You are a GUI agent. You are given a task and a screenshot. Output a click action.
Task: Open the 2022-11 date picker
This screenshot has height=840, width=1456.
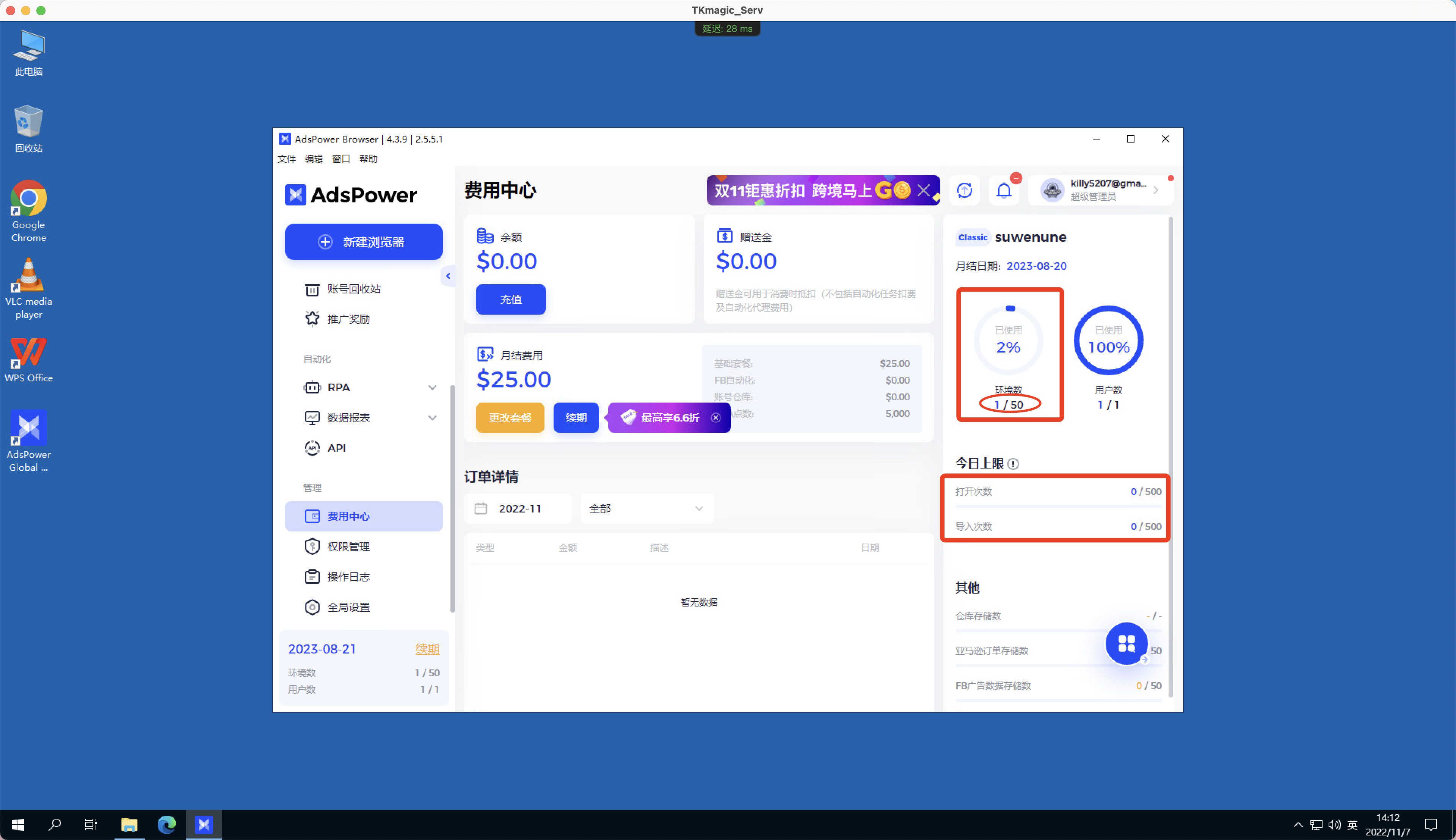[518, 508]
